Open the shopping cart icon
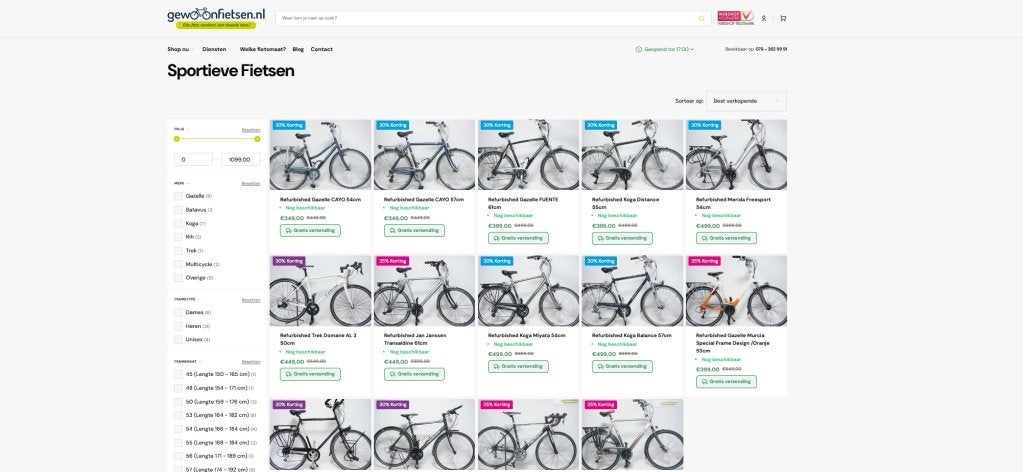The width and height of the screenshot is (1024, 472). click(783, 18)
